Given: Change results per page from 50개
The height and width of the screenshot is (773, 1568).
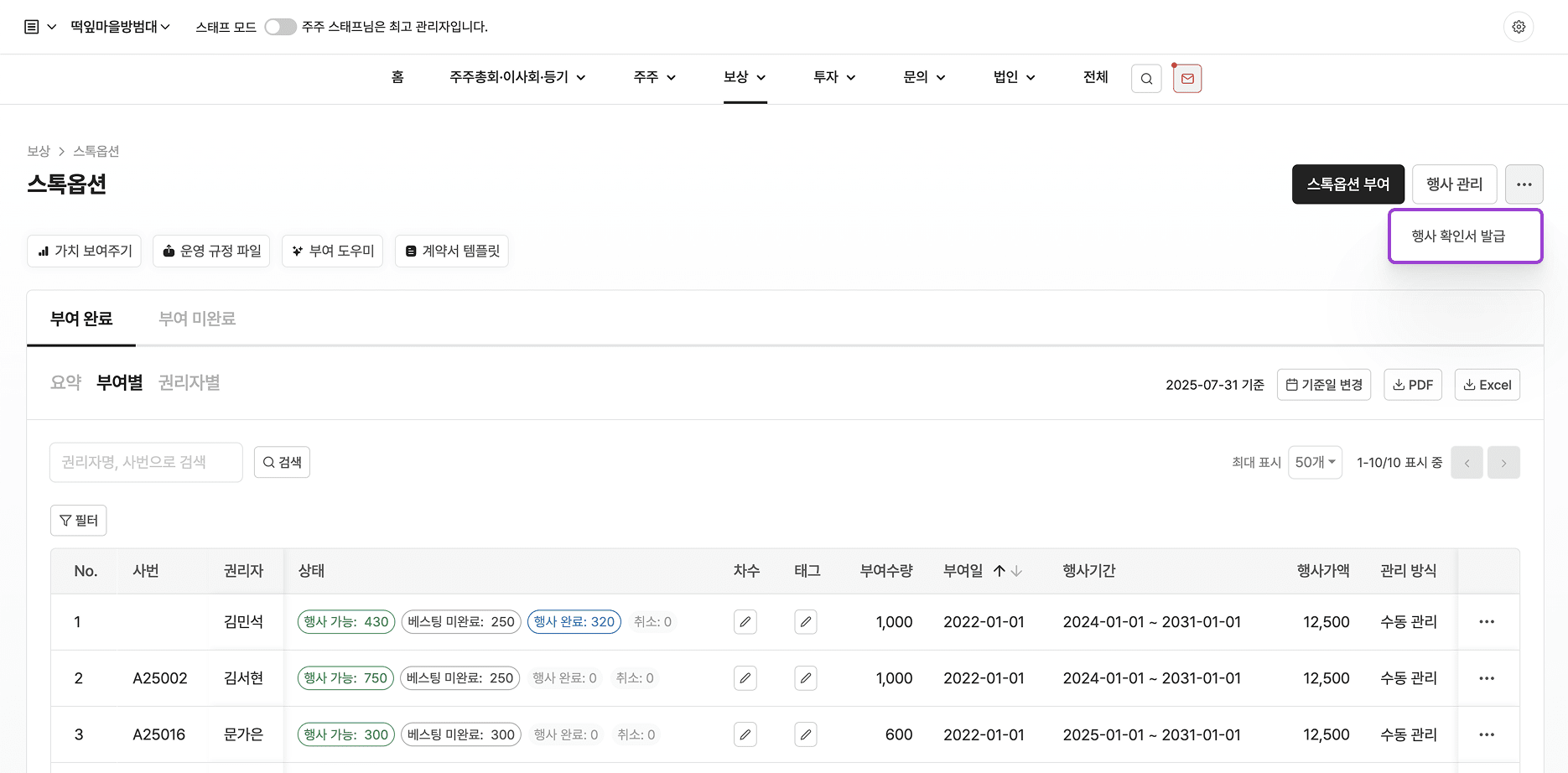Looking at the screenshot, I should (1314, 462).
